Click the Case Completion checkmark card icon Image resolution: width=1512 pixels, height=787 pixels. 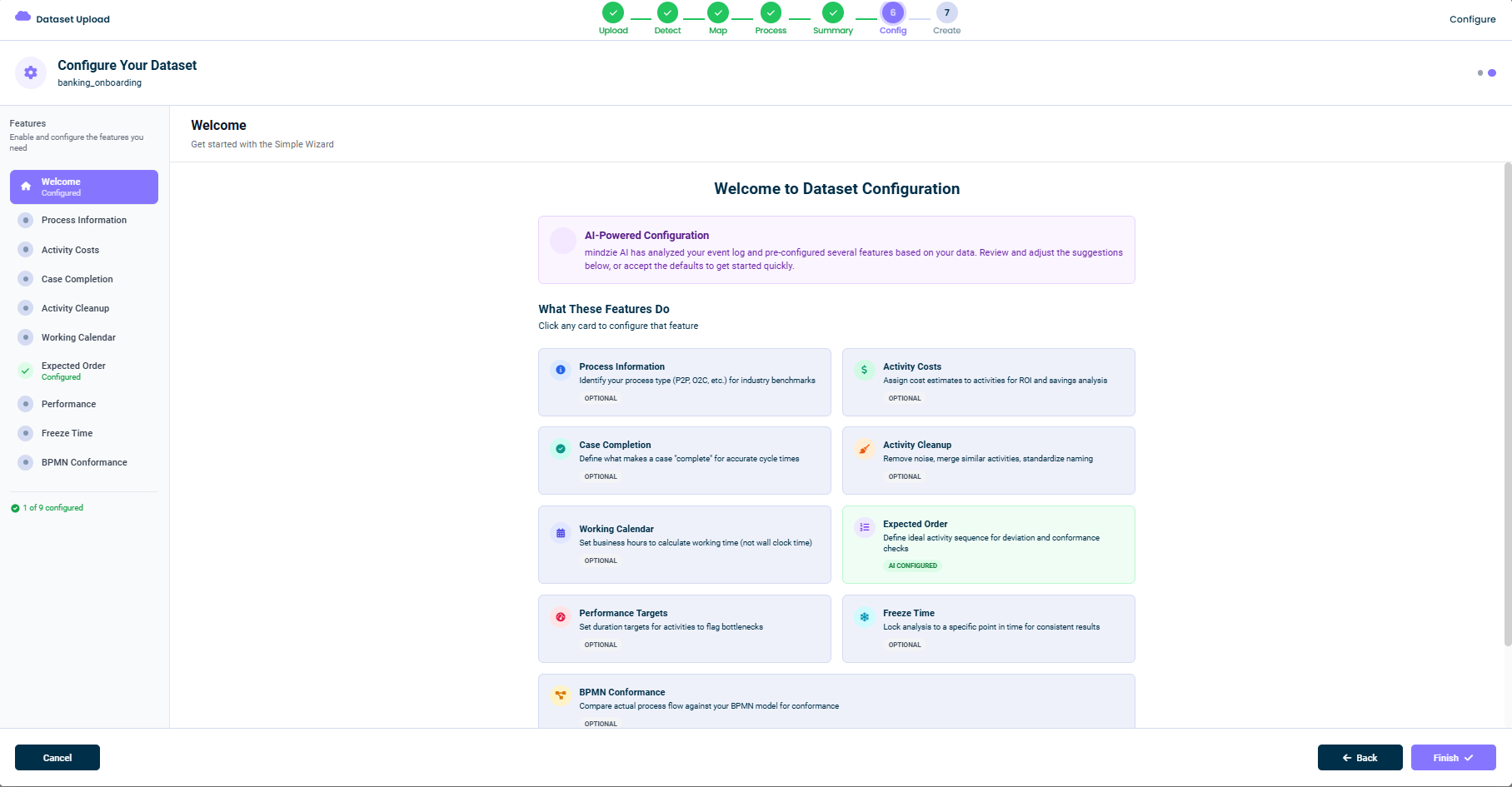coord(561,448)
